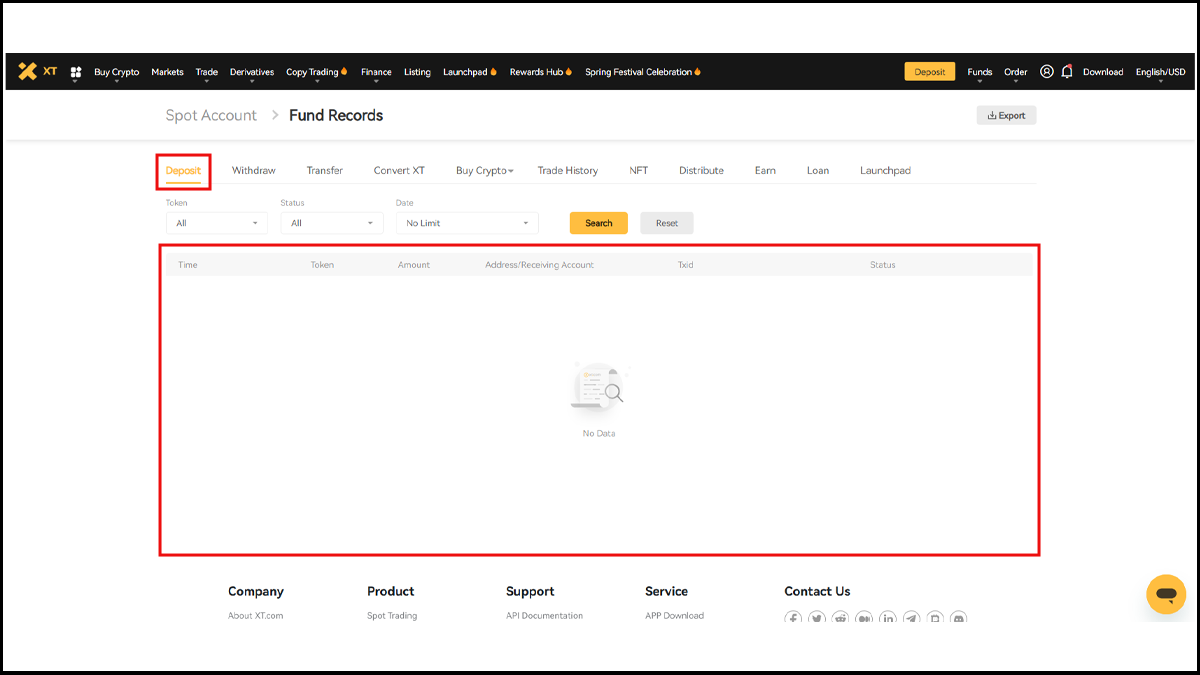Switch to the Loan tab
The width and height of the screenshot is (1200, 675).
(818, 171)
